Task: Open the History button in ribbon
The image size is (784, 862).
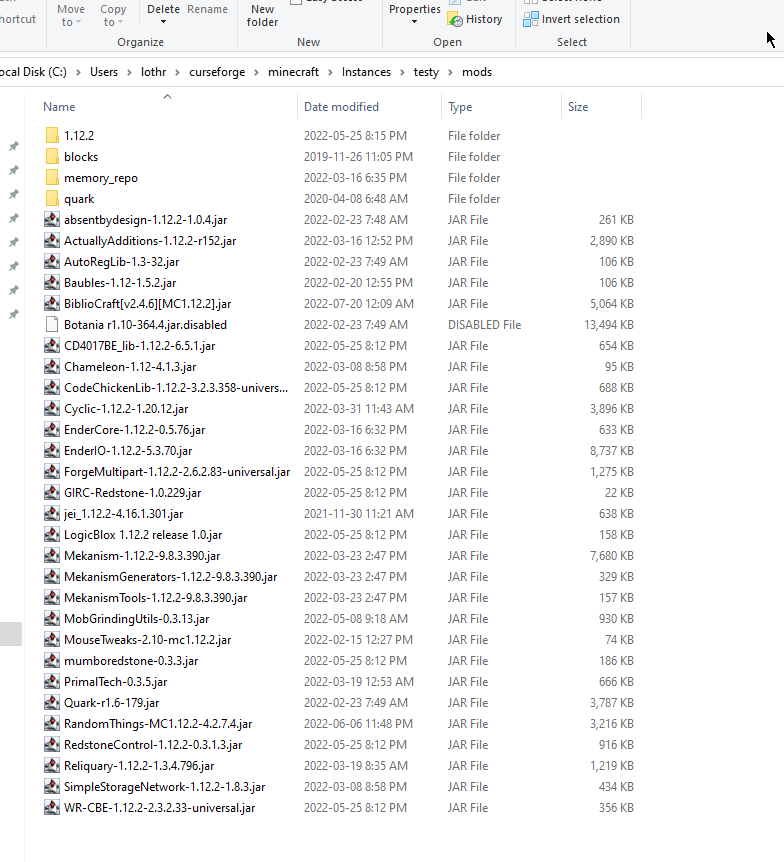Action: [x=476, y=19]
